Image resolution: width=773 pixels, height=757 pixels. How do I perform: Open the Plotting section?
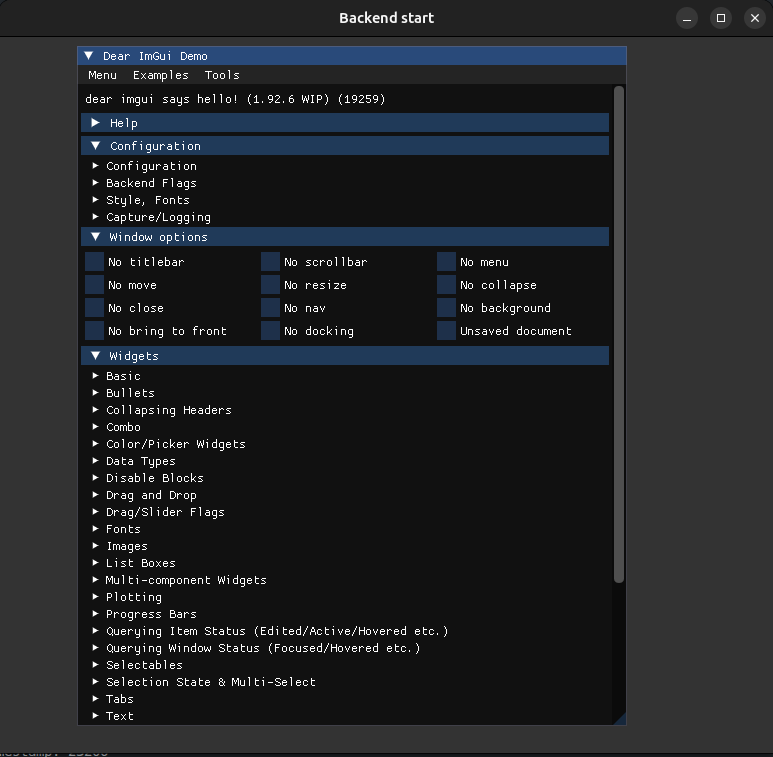133,597
